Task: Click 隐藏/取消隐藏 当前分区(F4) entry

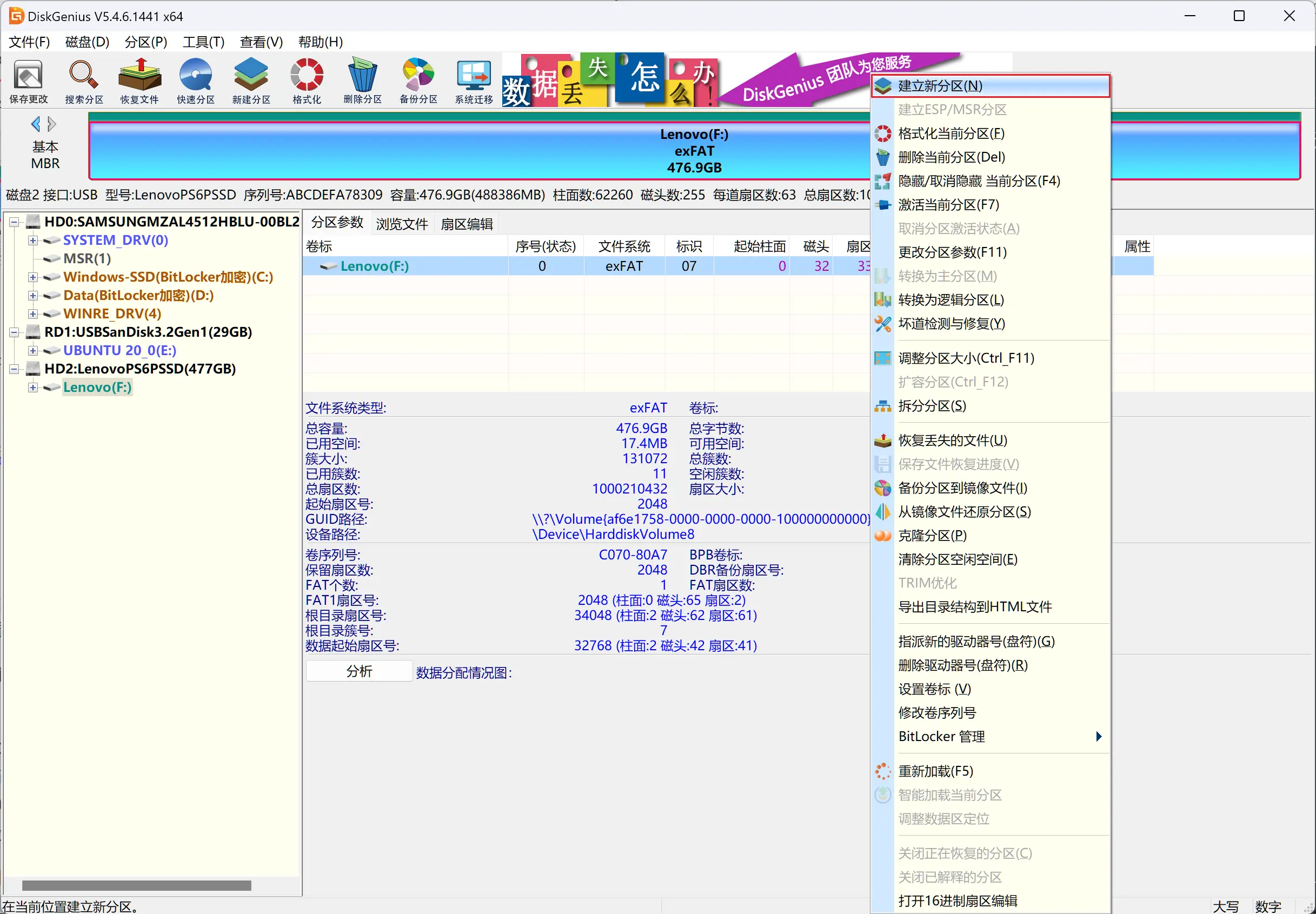Action: [990, 181]
